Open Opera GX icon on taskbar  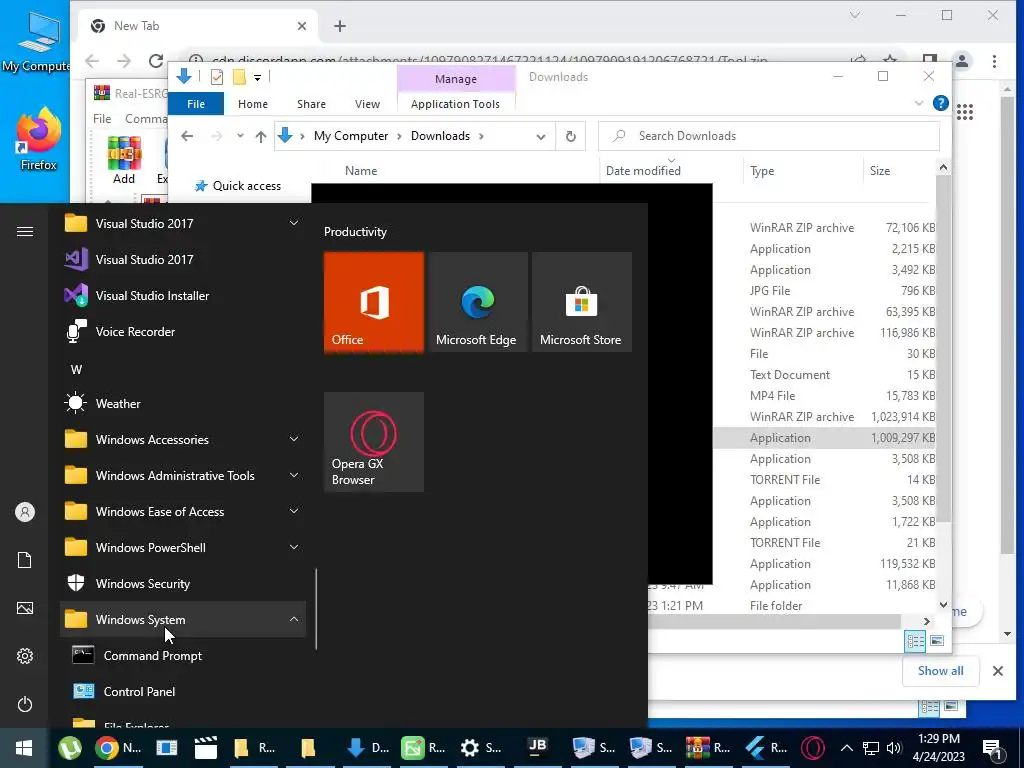[812, 748]
